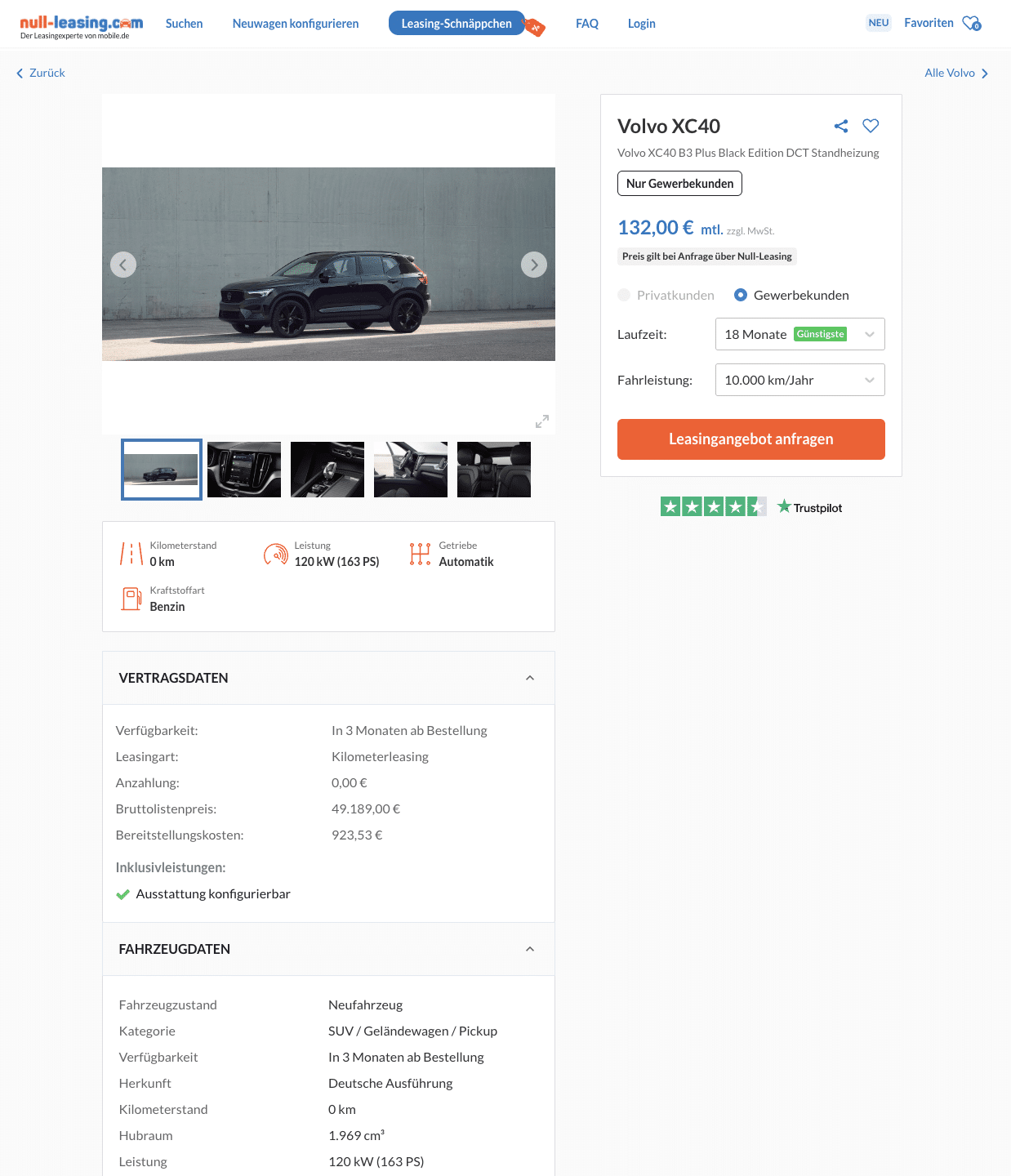This screenshot has width=1011, height=1176.
Task: Open the Trustpilot logo link
Action: (809, 507)
